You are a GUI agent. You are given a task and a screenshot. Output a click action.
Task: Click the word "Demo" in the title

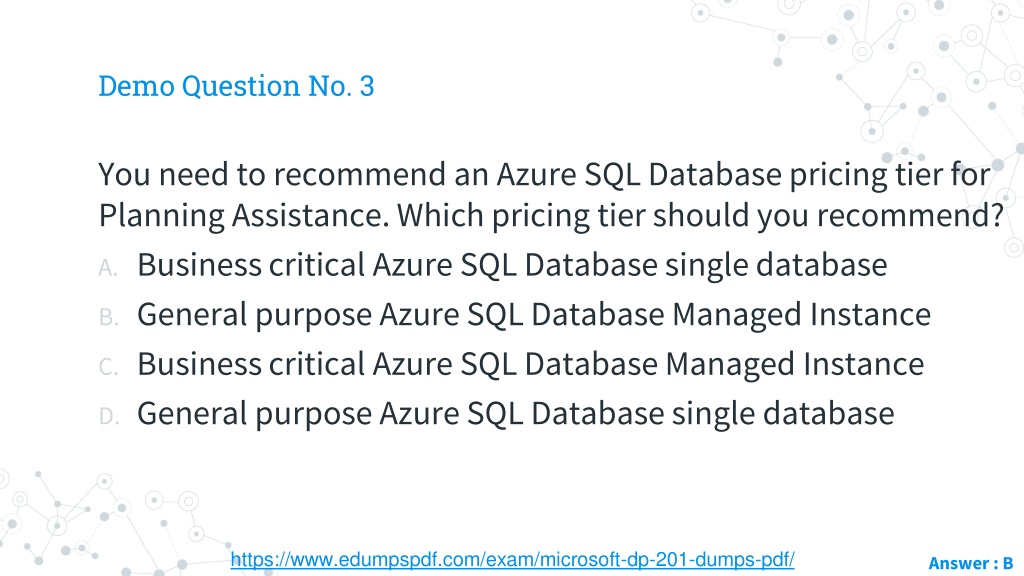pos(136,86)
